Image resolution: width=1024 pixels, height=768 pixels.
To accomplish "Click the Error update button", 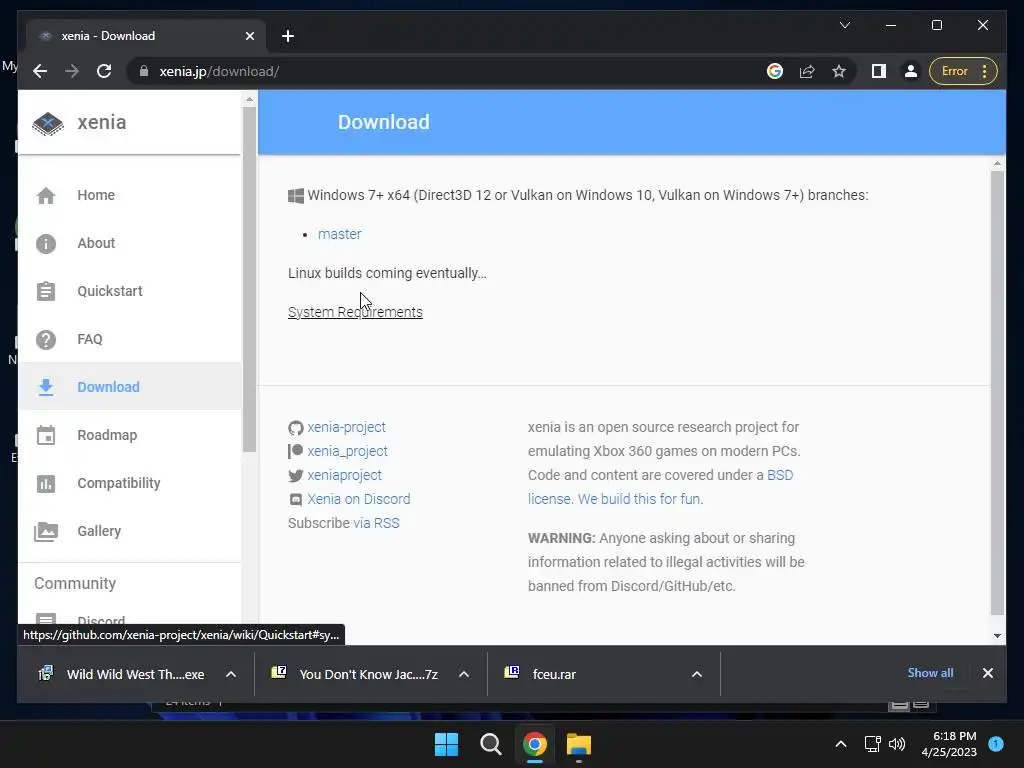I will (x=963, y=71).
